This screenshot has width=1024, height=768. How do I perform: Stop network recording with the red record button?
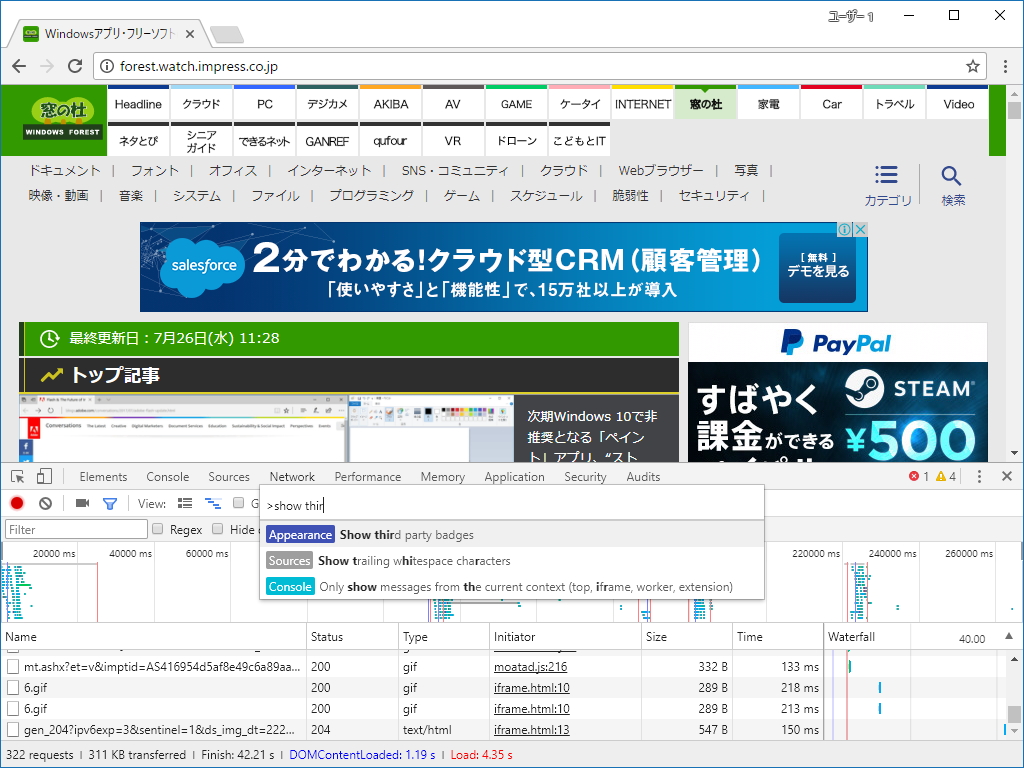(x=17, y=503)
